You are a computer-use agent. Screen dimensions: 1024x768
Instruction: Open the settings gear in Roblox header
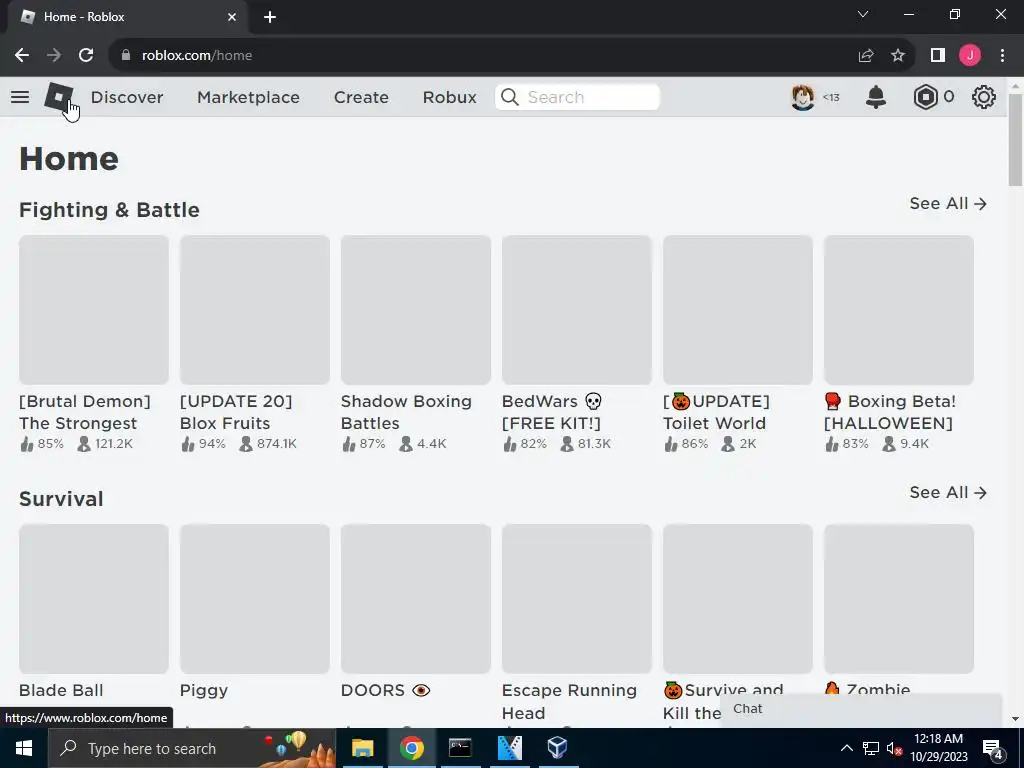pos(984,97)
